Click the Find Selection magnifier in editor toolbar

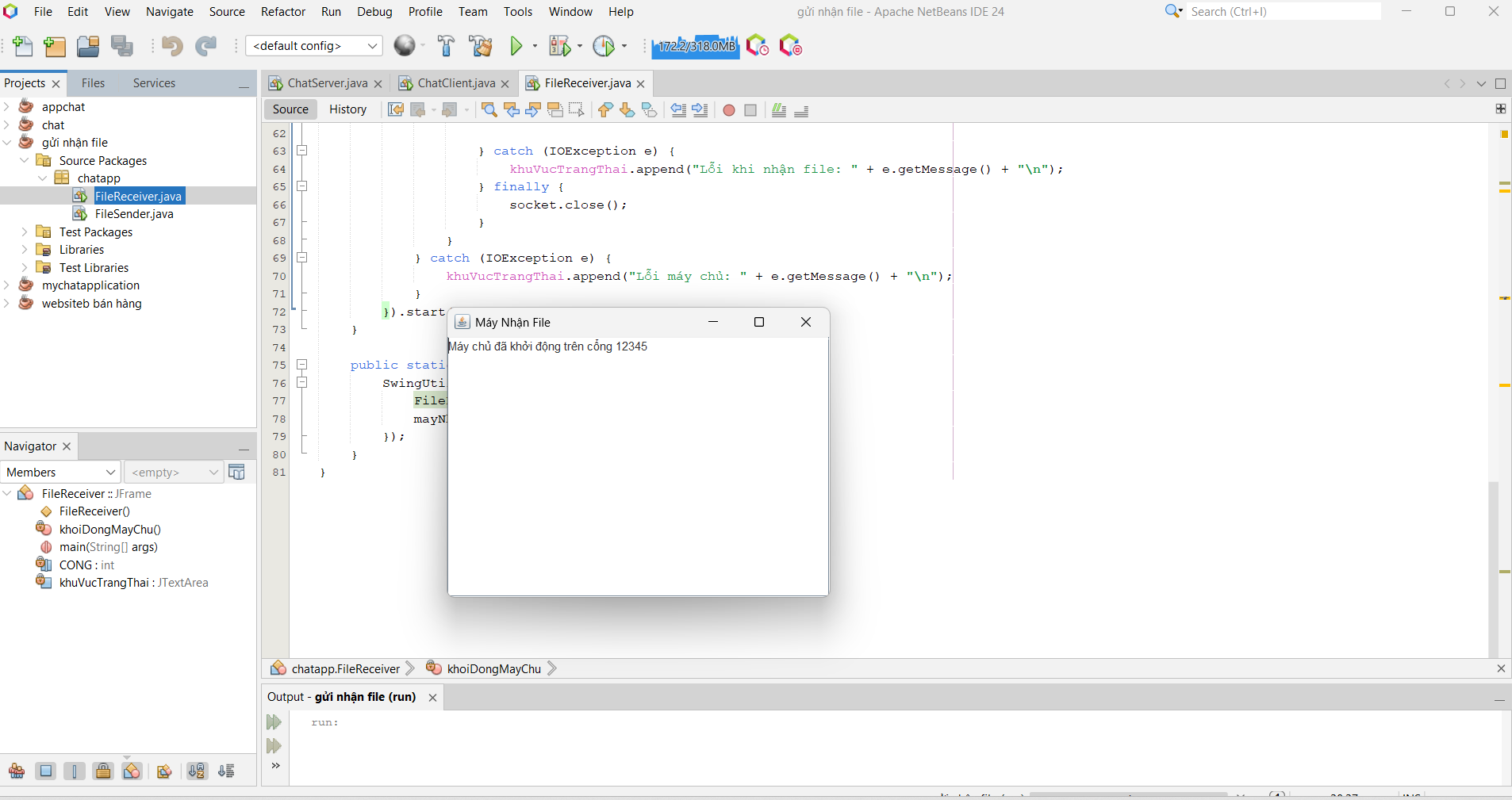[489, 110]
